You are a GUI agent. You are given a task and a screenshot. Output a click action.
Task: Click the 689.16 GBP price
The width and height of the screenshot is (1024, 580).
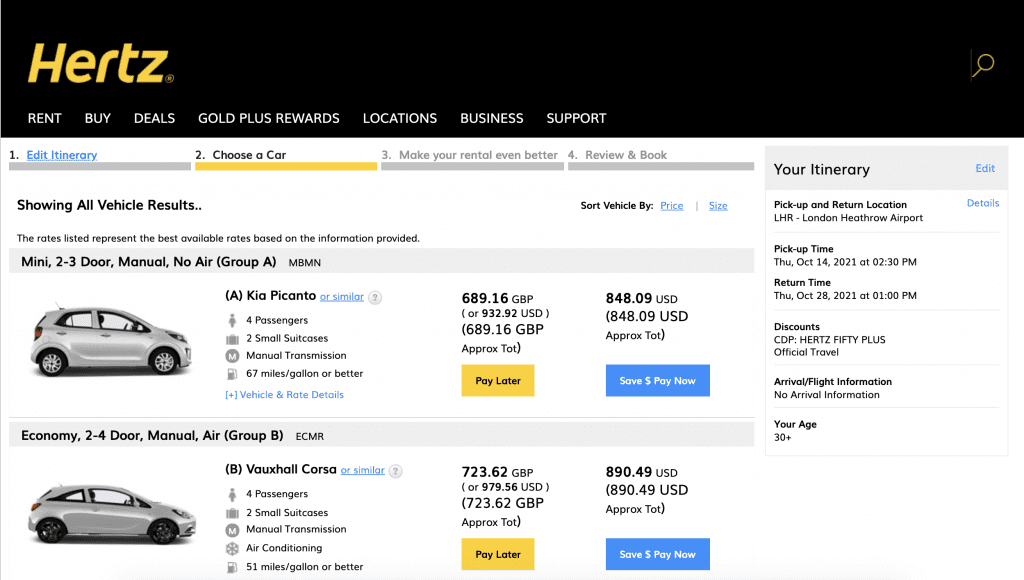point(497,298)
